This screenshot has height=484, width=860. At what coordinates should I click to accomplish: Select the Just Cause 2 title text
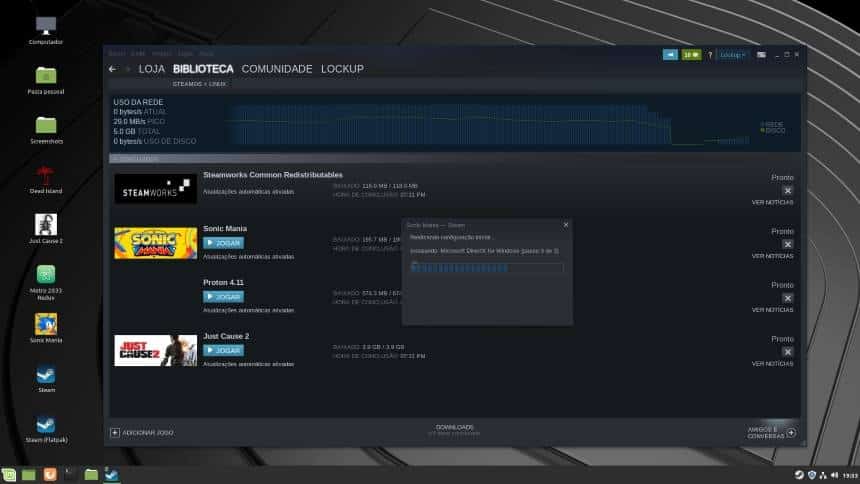pyautogui.click(x=226, y=336)
